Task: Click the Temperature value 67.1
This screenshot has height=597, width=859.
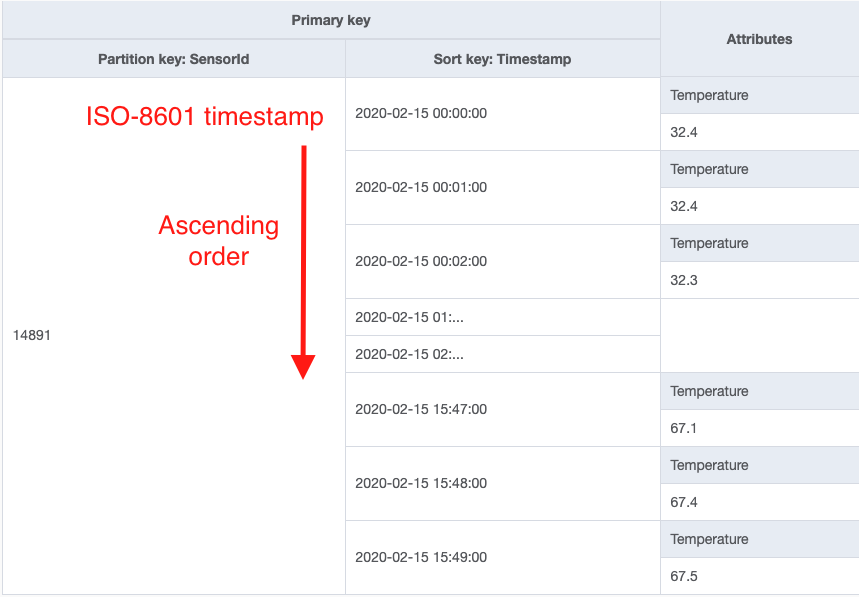Action: 684,428
